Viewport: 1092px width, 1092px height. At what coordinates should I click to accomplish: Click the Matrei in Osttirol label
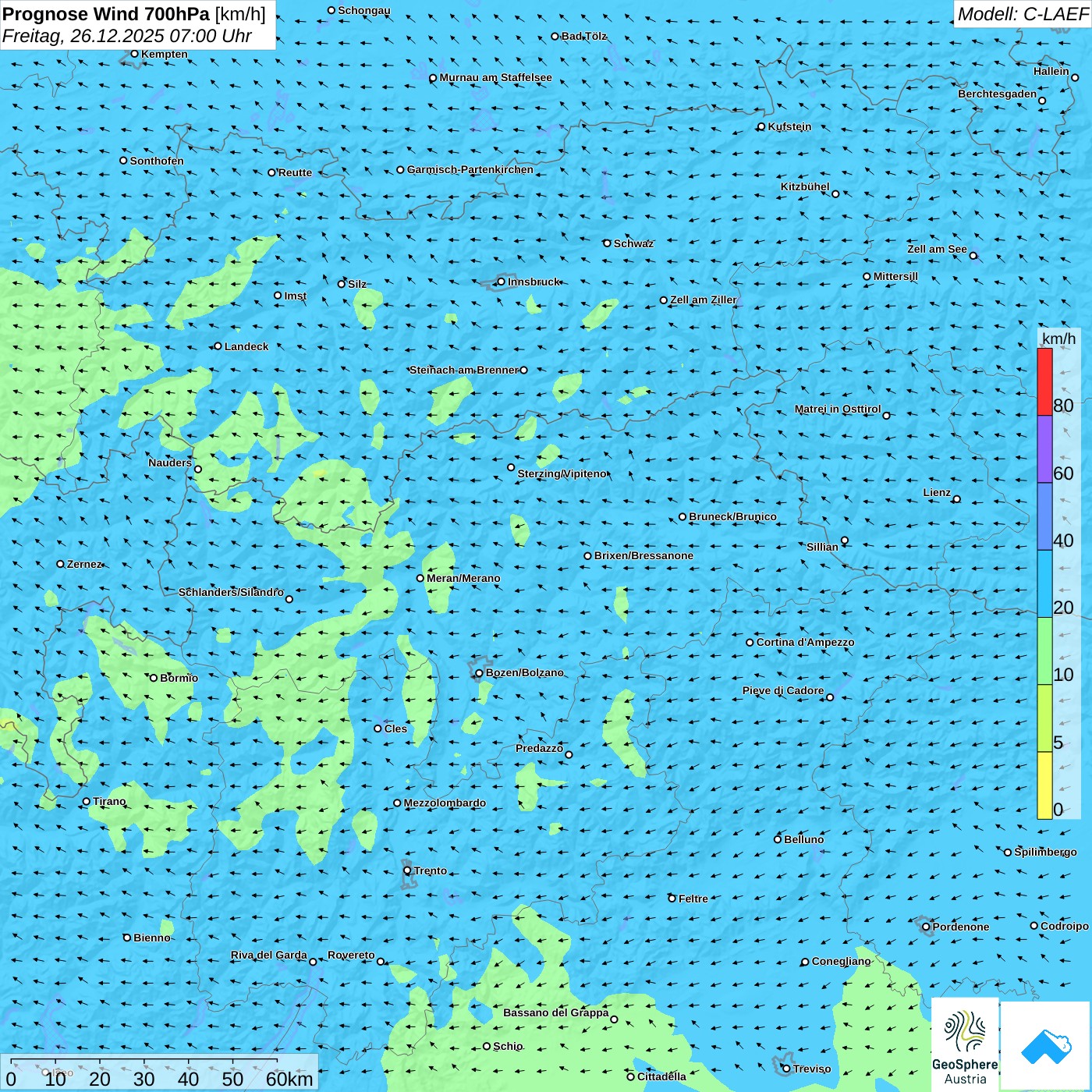pos(838,409)
